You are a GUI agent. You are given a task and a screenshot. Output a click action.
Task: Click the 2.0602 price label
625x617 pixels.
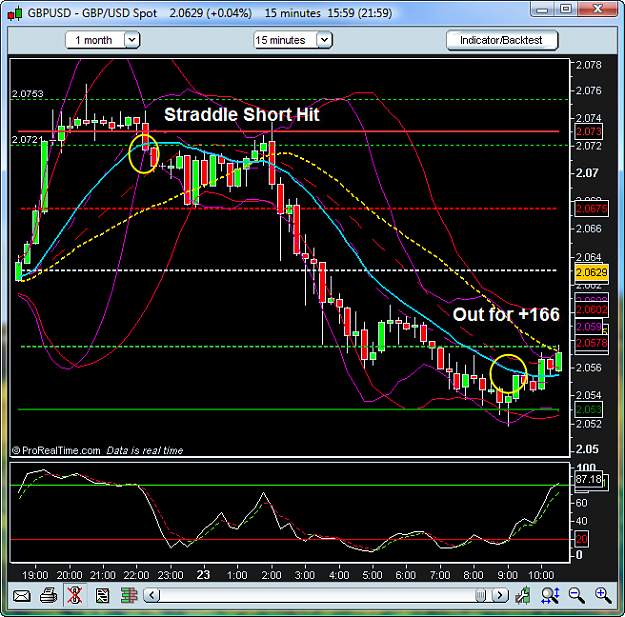[x=592, y=310]
